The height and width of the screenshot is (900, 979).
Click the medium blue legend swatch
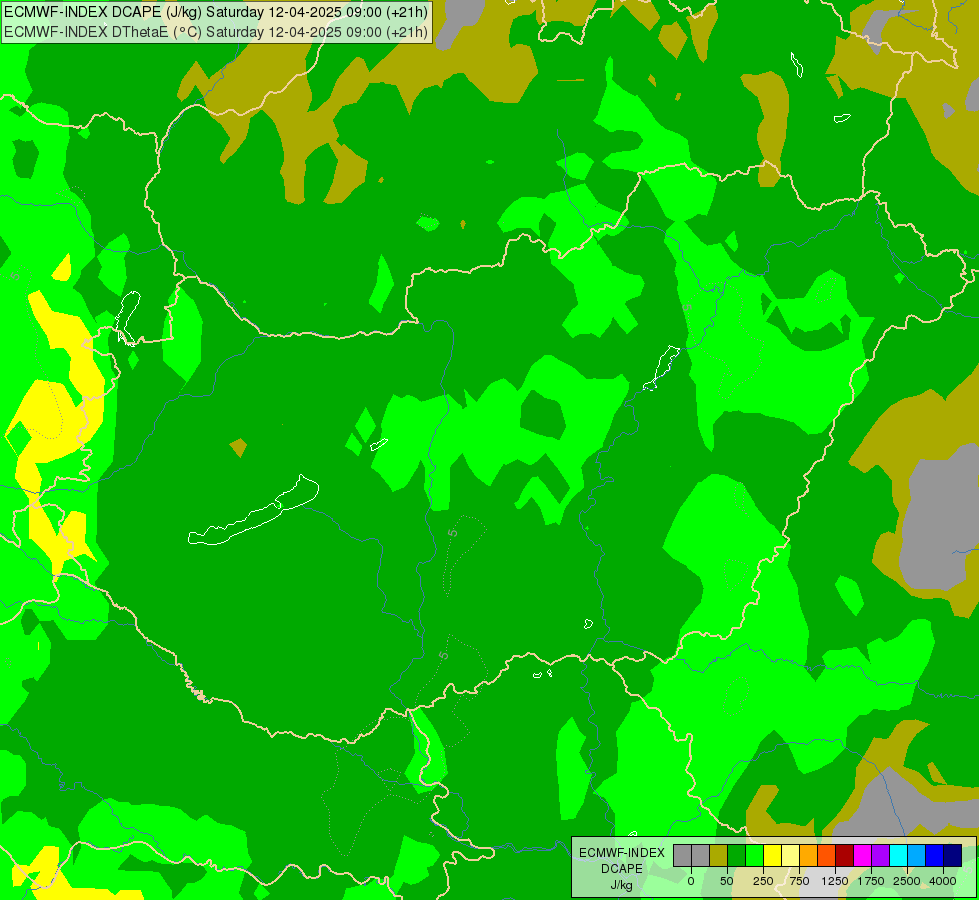(x=934, y=855)
